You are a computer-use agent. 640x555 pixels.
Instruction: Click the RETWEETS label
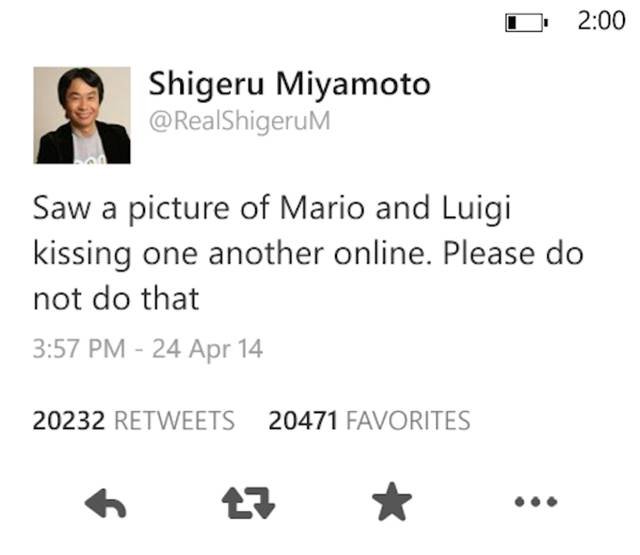click(175, 421)
